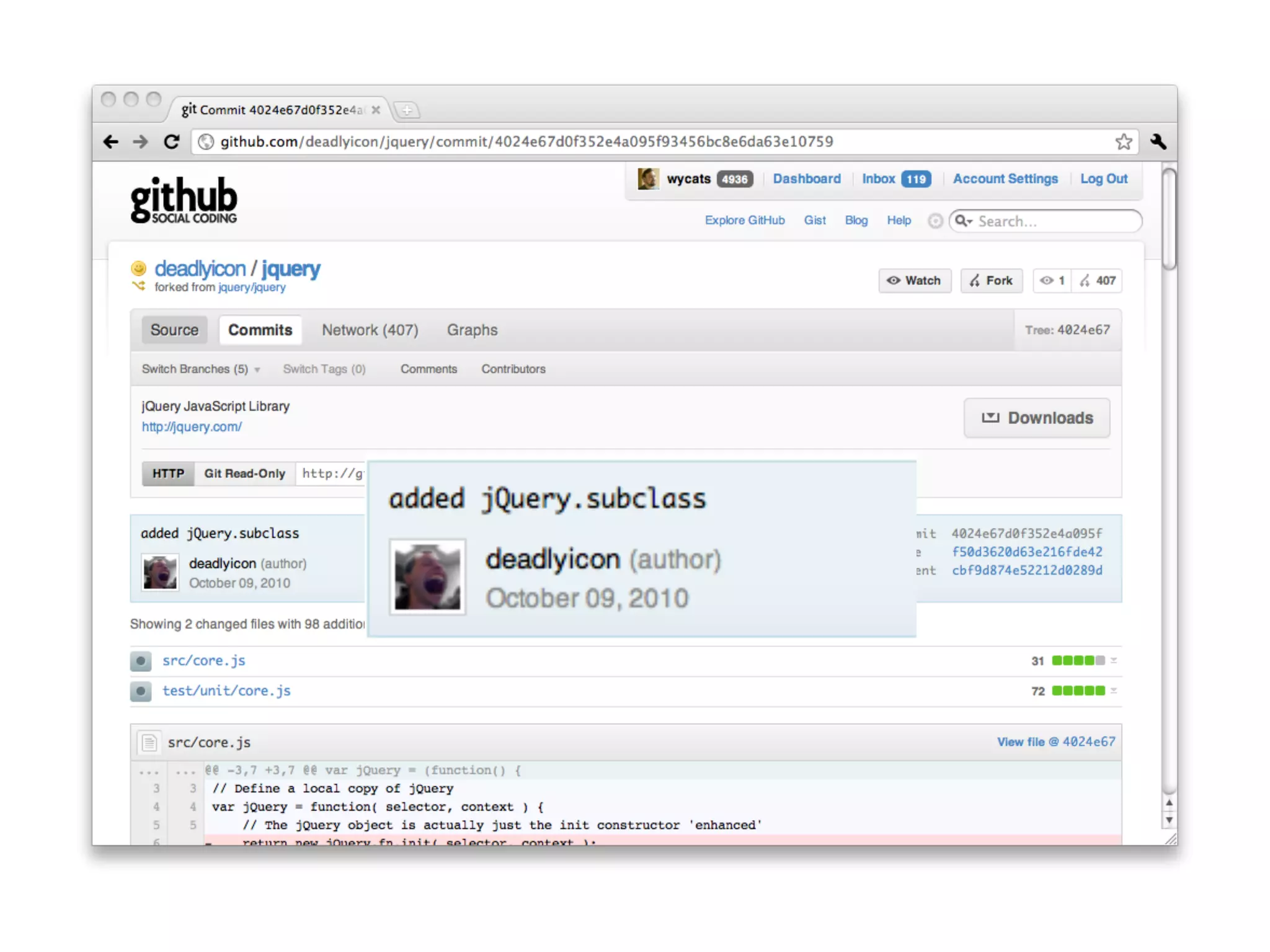Bookmark page with star icon
This screenshot has width=1270, height=952.
pos(1124,142)
